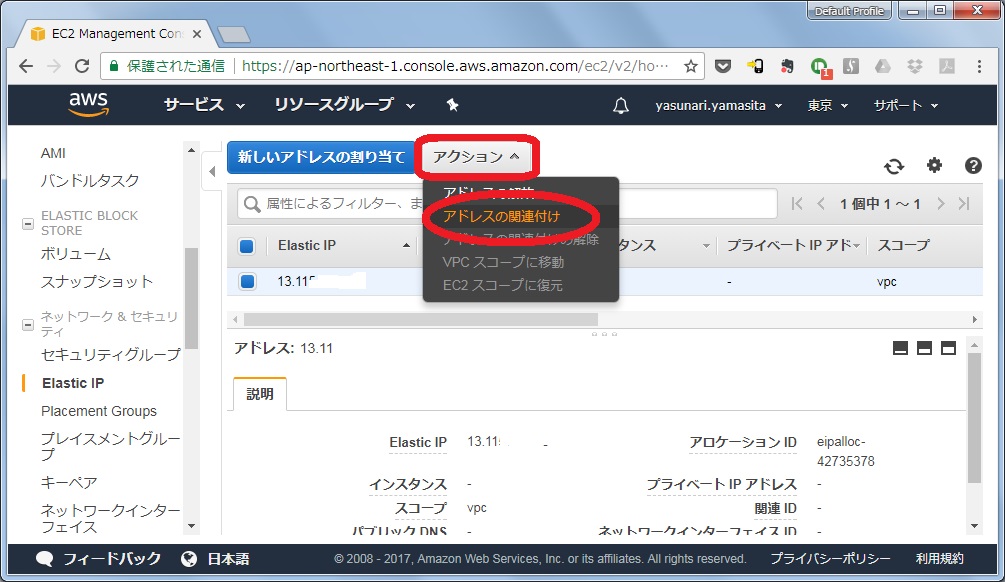
Task: Open table settings with the gear icon
Action: click(x=934, y=165)
